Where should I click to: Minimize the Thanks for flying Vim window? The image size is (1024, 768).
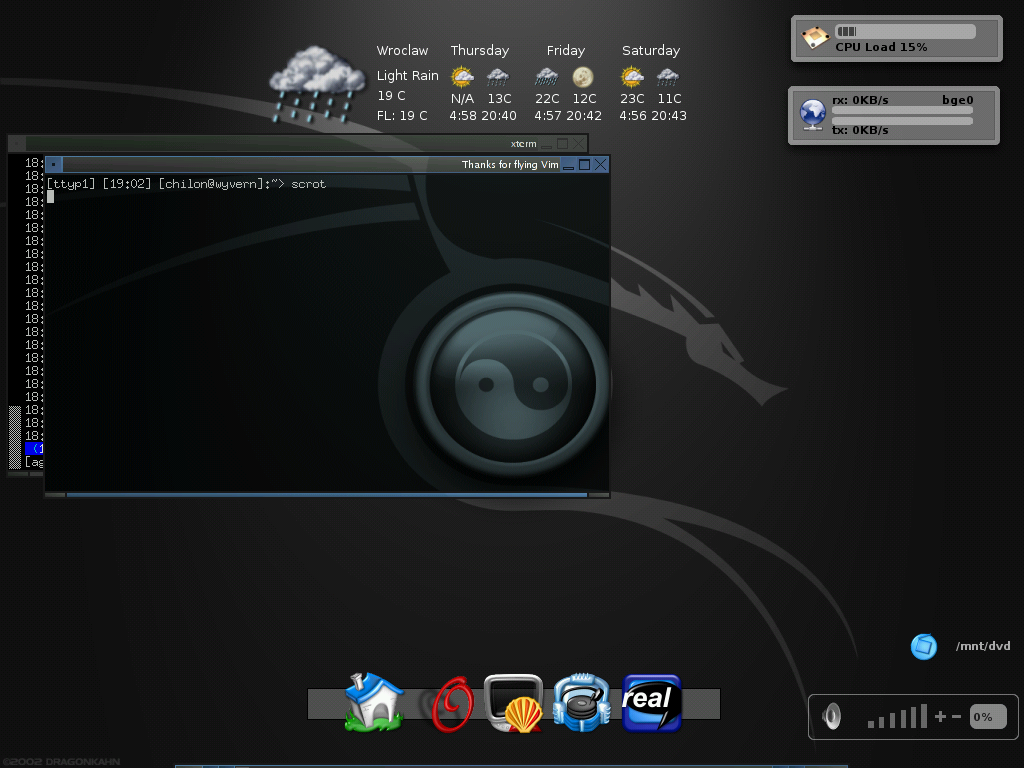(568, 165)
